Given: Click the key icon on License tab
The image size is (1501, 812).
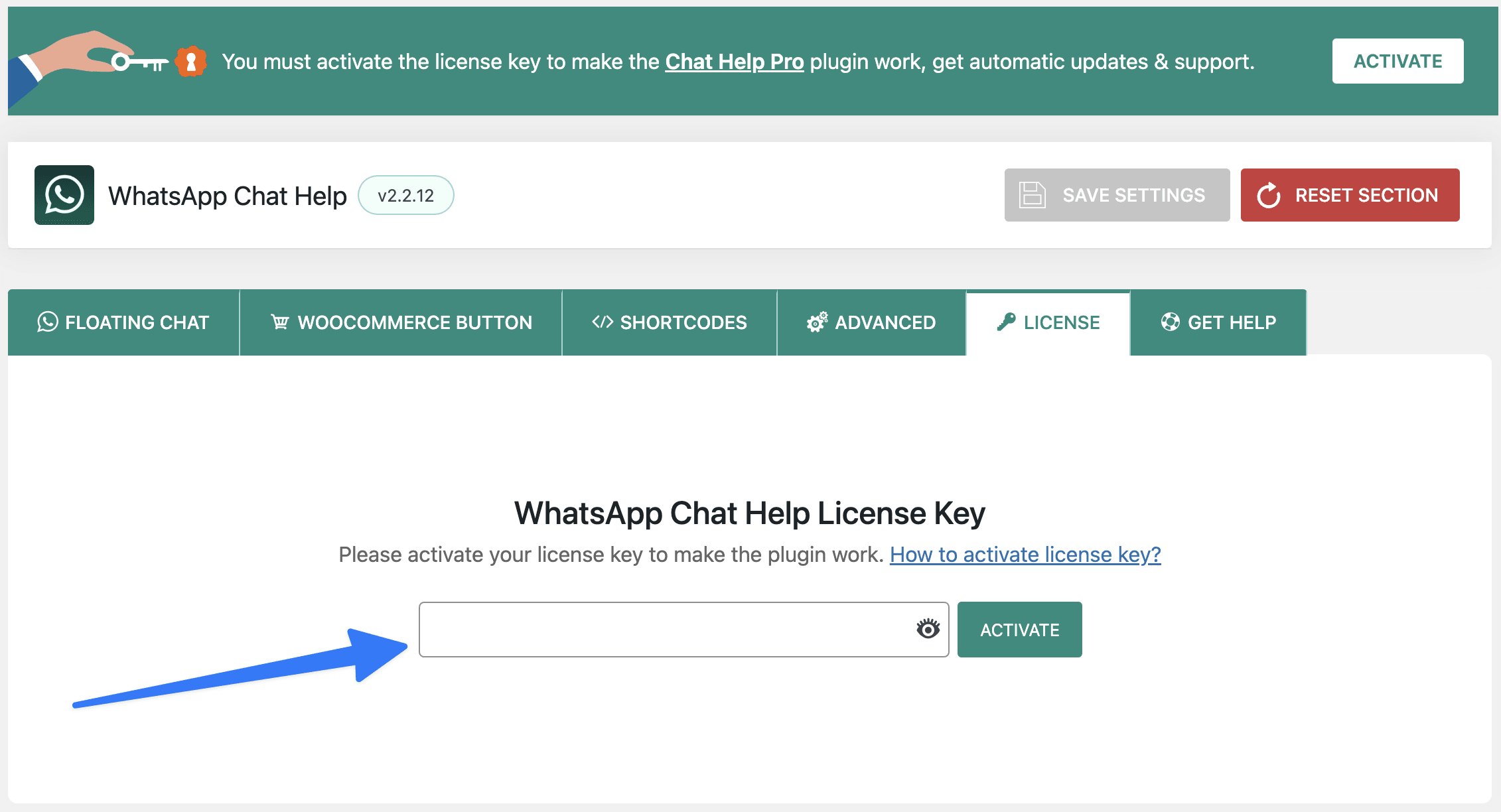Looking at the screenshot, I should [1006, 322].
